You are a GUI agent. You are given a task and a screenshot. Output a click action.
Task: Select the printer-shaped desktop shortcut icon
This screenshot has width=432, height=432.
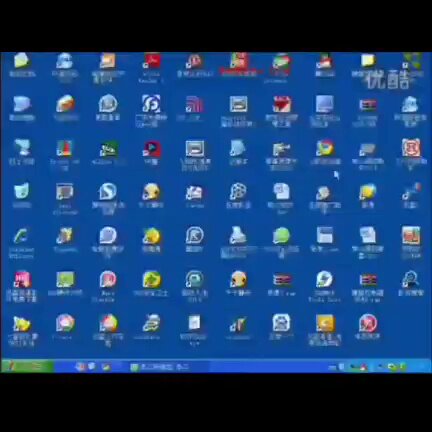tap(238, 235)
